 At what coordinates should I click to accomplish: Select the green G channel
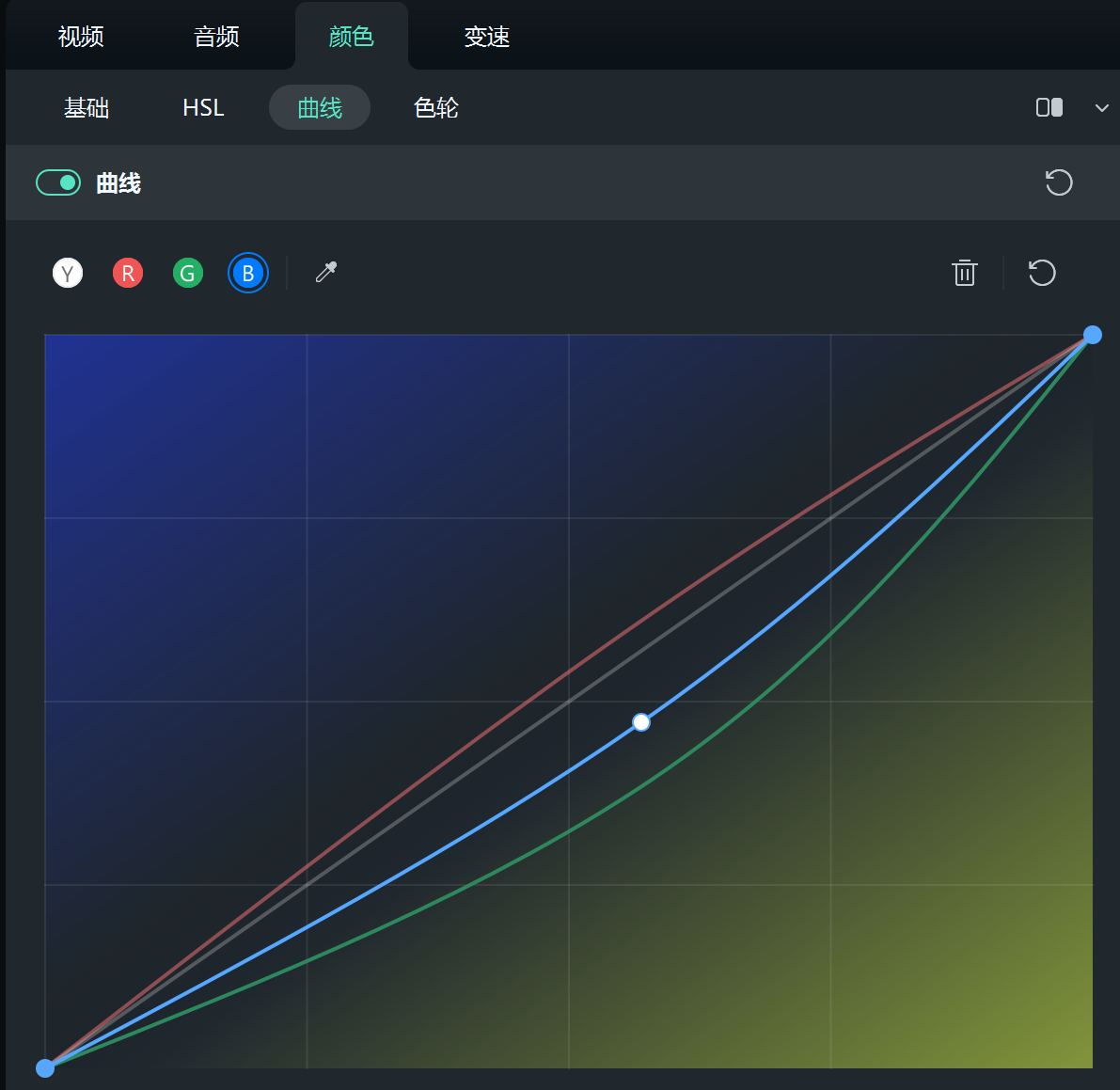click(x=188, y=274)
